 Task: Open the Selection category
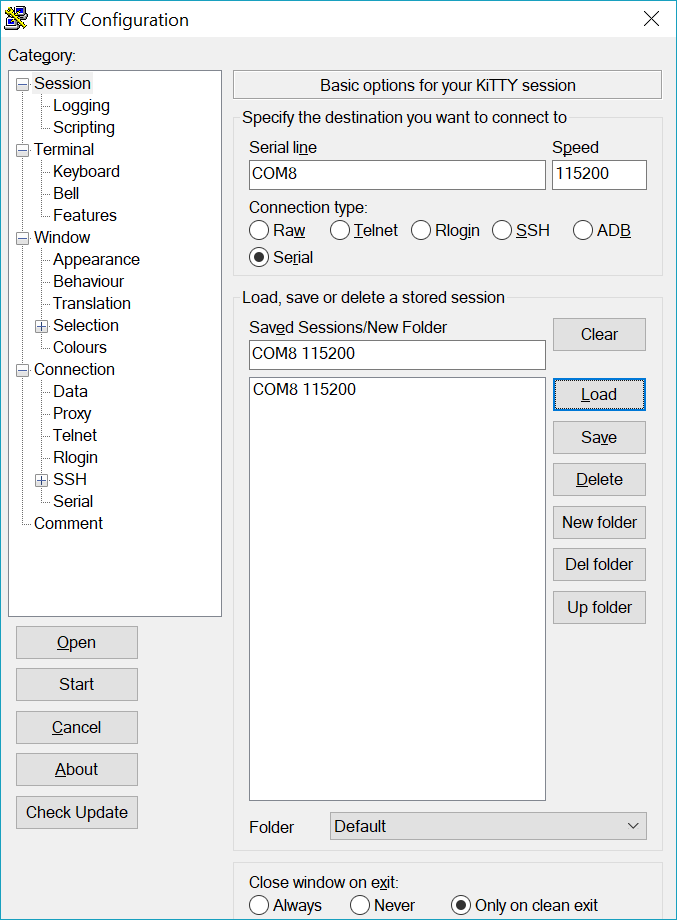(86, 326)
